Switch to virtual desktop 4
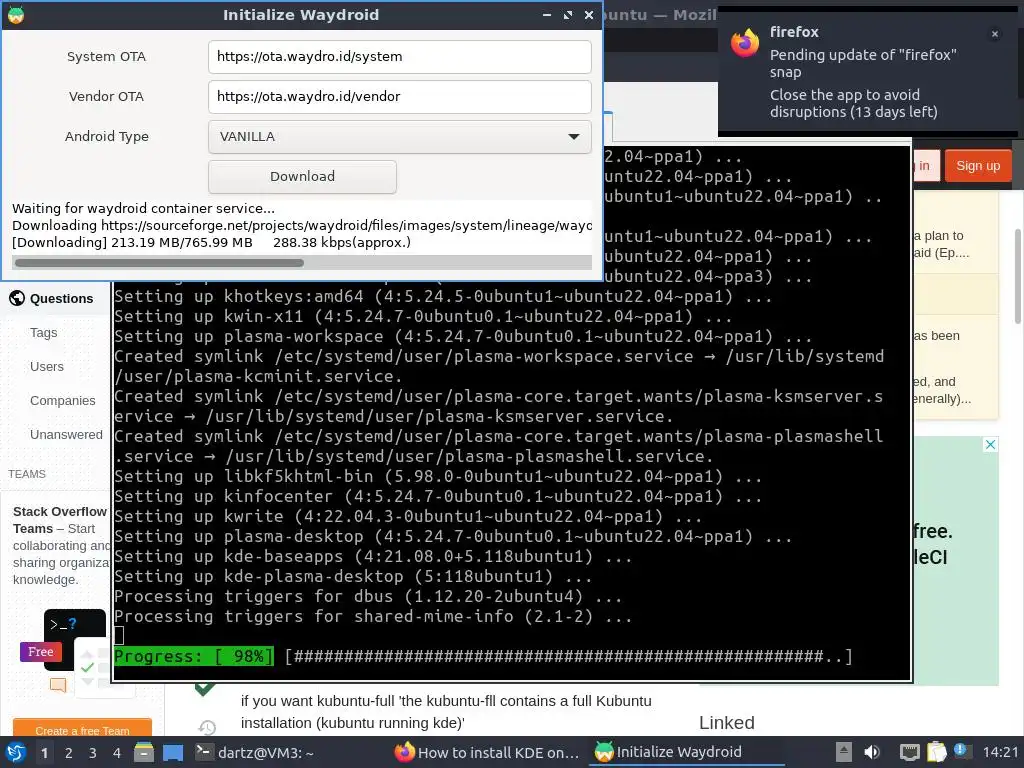Screen dimensions: 1024x768 (x=117, y=753)
